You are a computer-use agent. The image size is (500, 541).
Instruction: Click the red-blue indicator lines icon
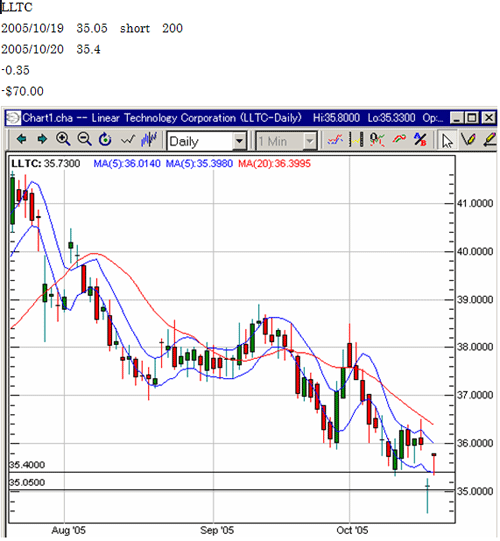[x=335, y=140]
